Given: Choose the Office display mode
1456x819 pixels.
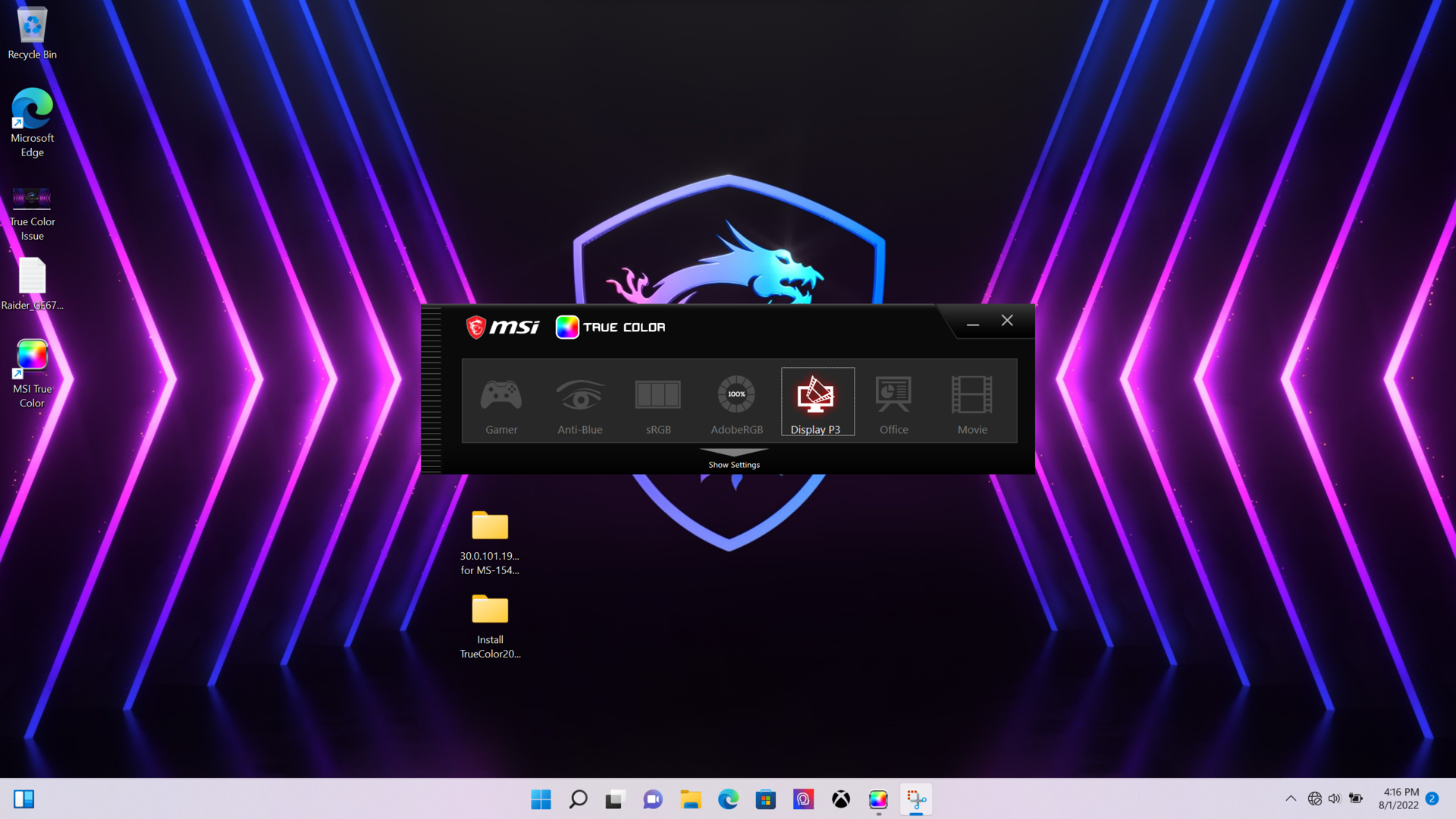Looking at the screenshot, I should 893,401.
